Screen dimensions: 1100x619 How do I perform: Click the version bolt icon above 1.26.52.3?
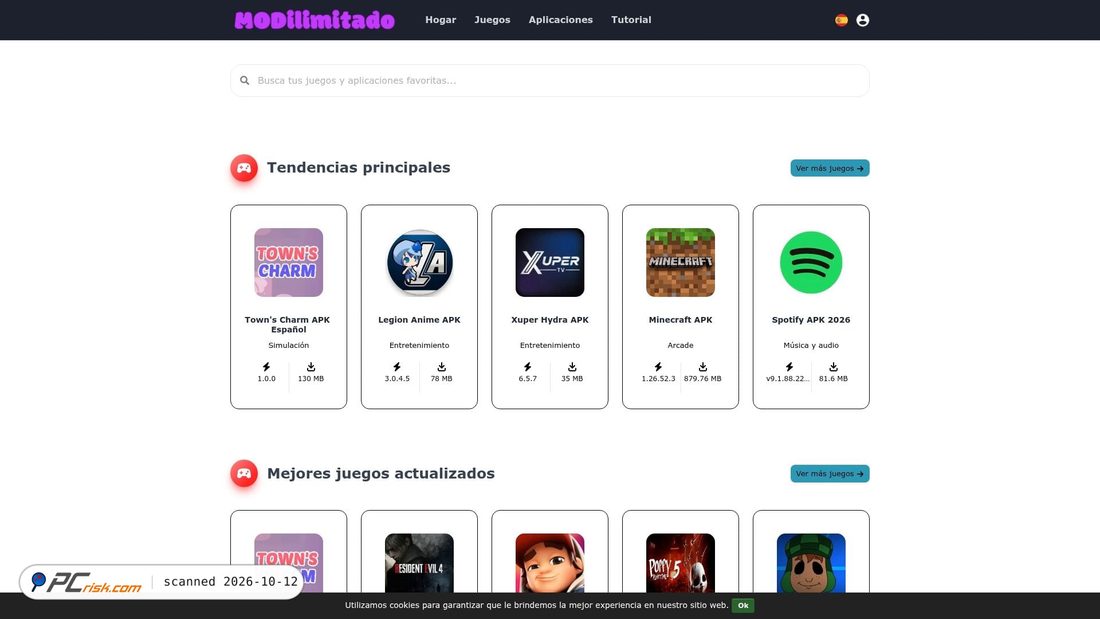point(658,367)
